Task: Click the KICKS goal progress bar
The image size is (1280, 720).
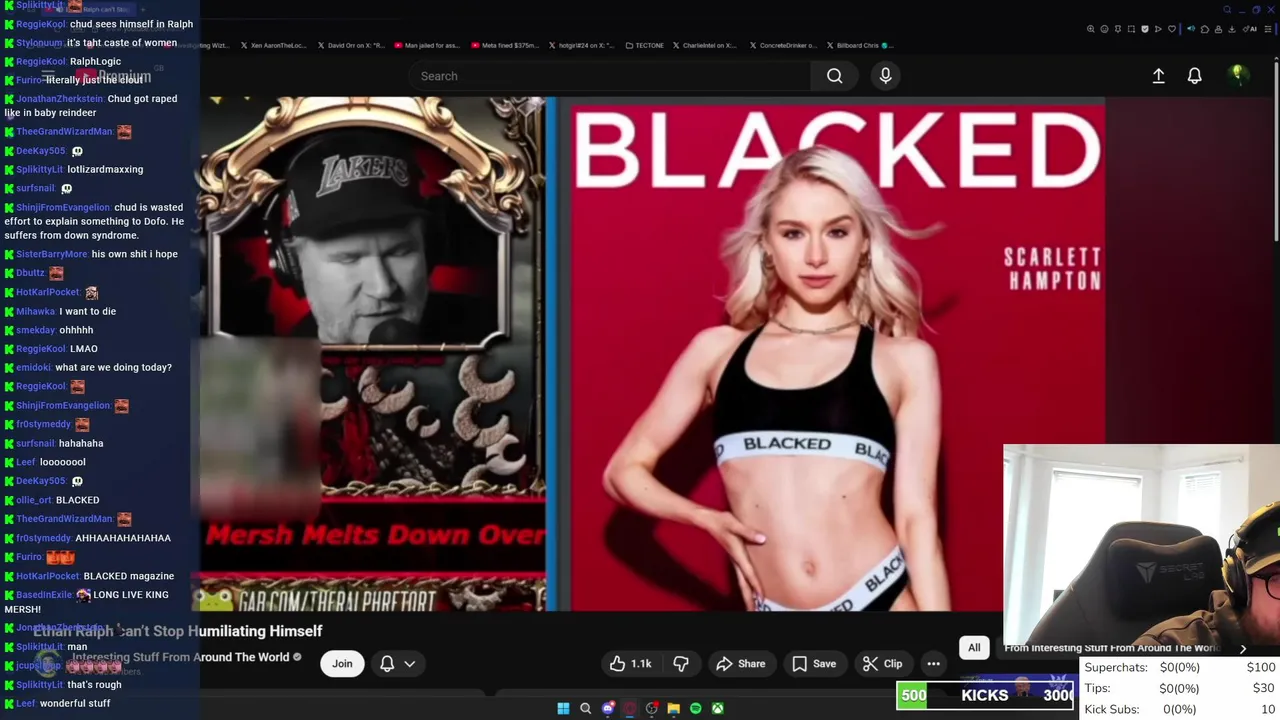Action: 985,695
